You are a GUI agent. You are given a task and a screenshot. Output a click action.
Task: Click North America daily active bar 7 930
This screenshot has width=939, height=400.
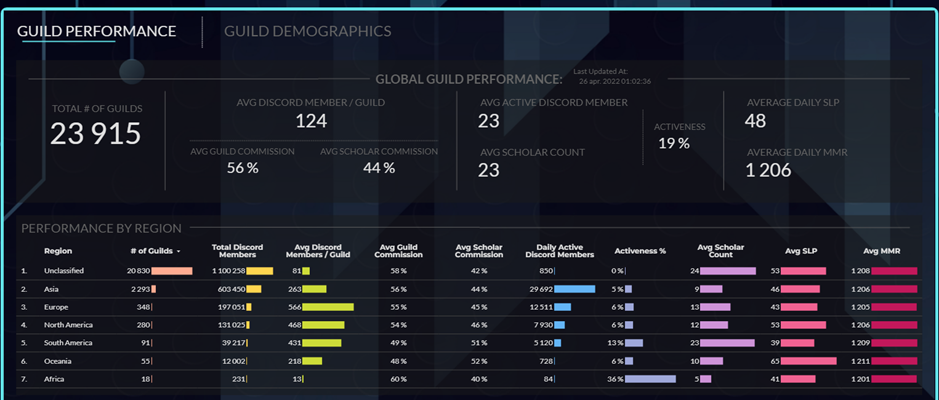559,325
